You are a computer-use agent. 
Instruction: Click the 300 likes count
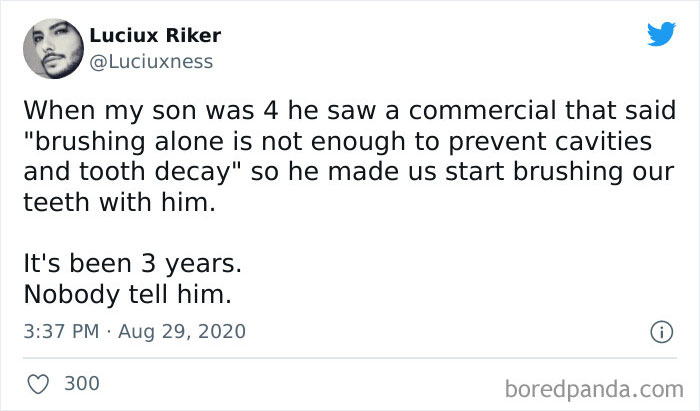coord(81,383)
